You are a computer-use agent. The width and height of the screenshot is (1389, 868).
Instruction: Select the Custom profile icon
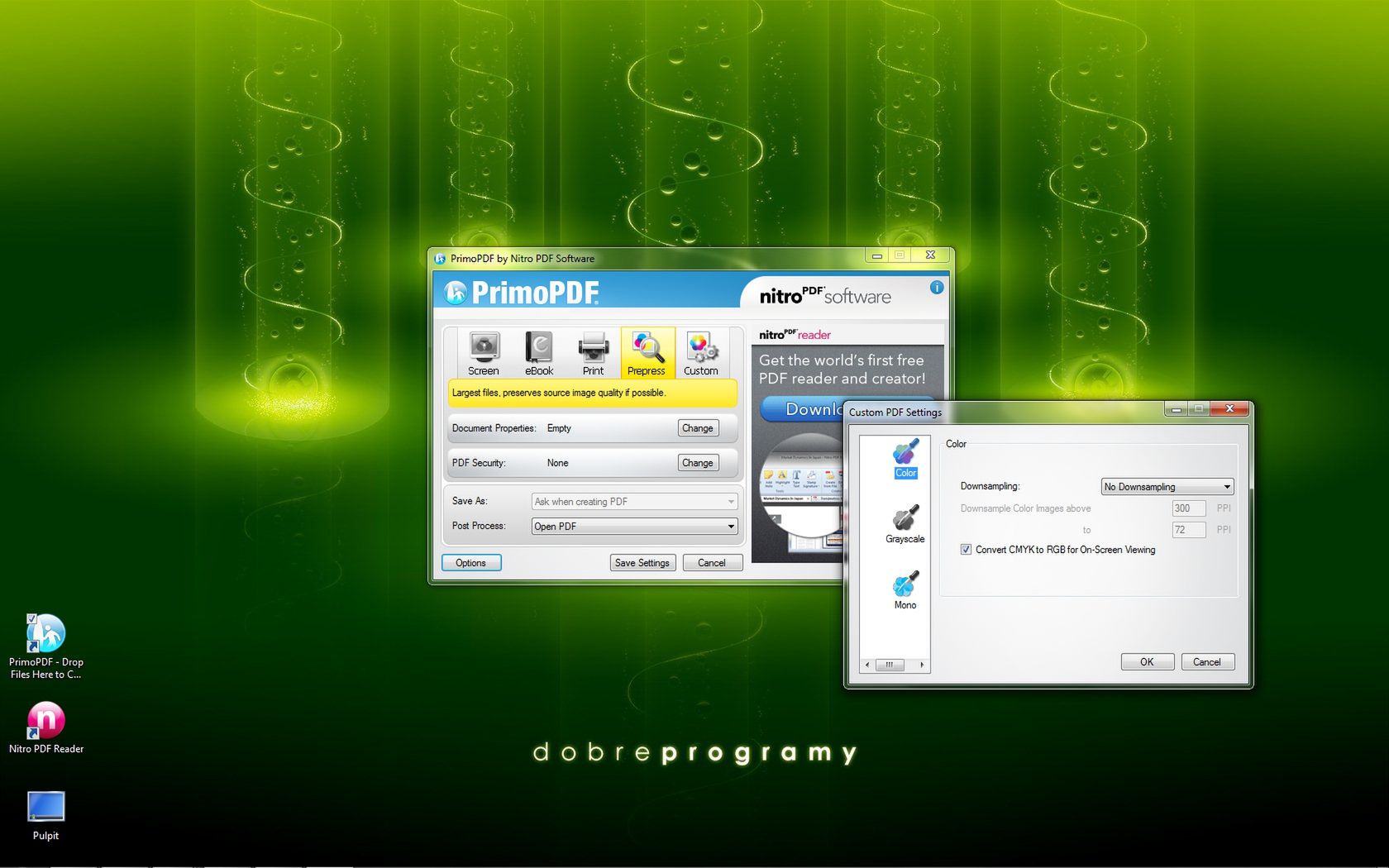[701, 353]
